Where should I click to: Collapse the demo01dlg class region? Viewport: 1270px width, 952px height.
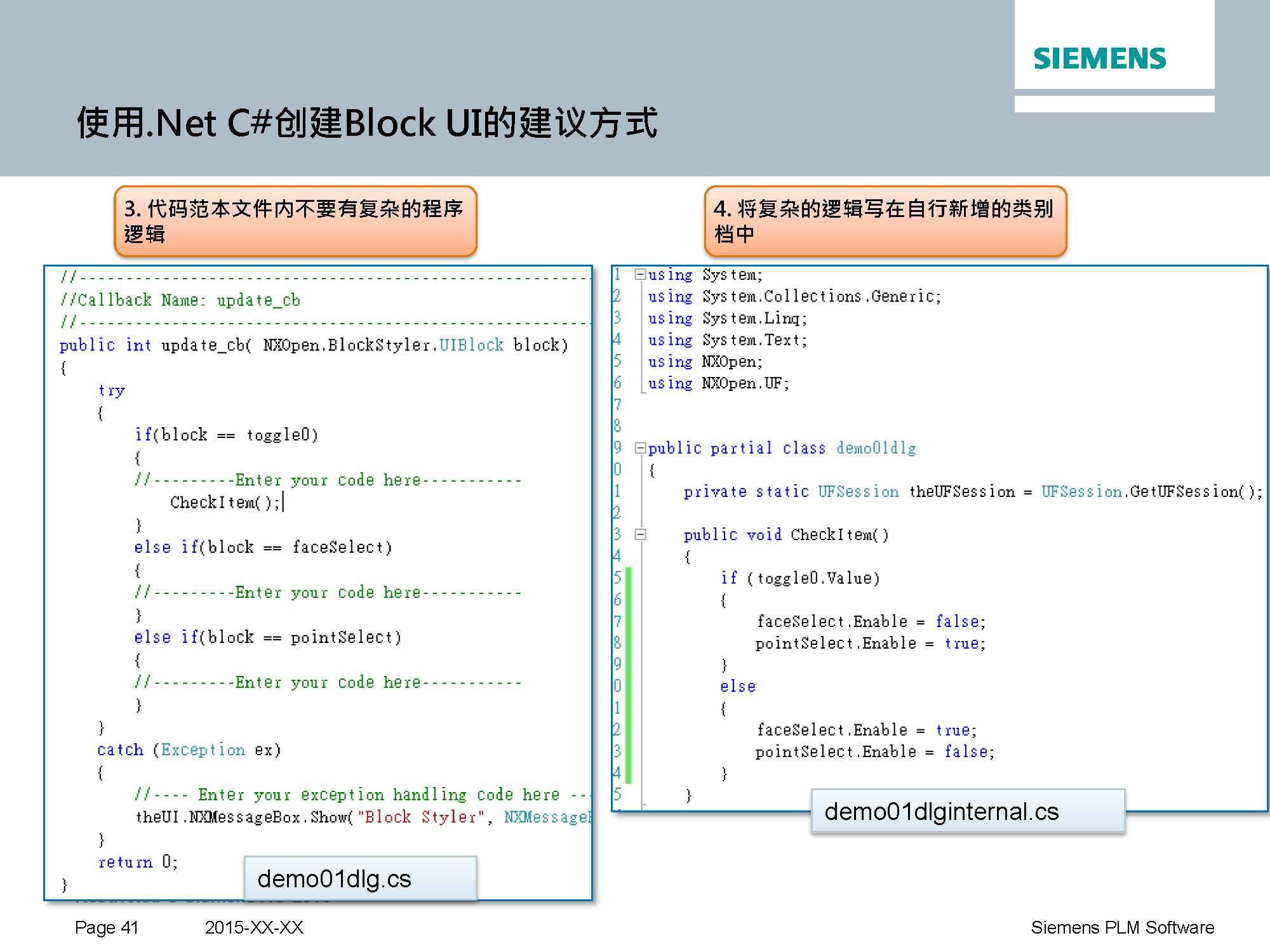click(640, 448)
